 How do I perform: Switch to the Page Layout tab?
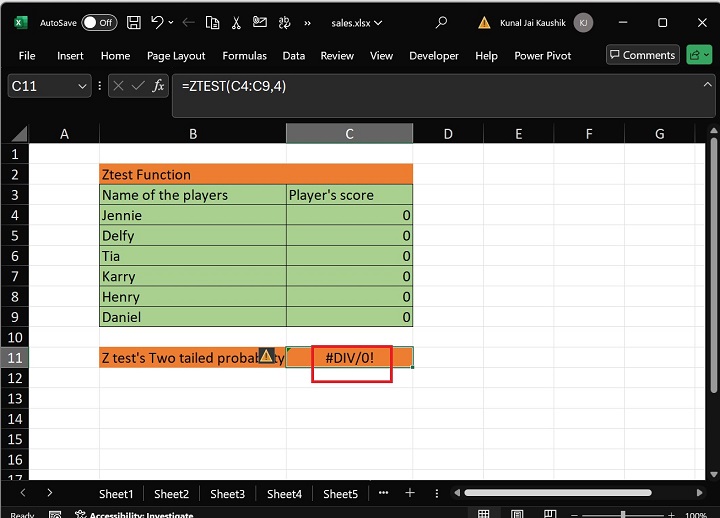[x=176, y=56]
